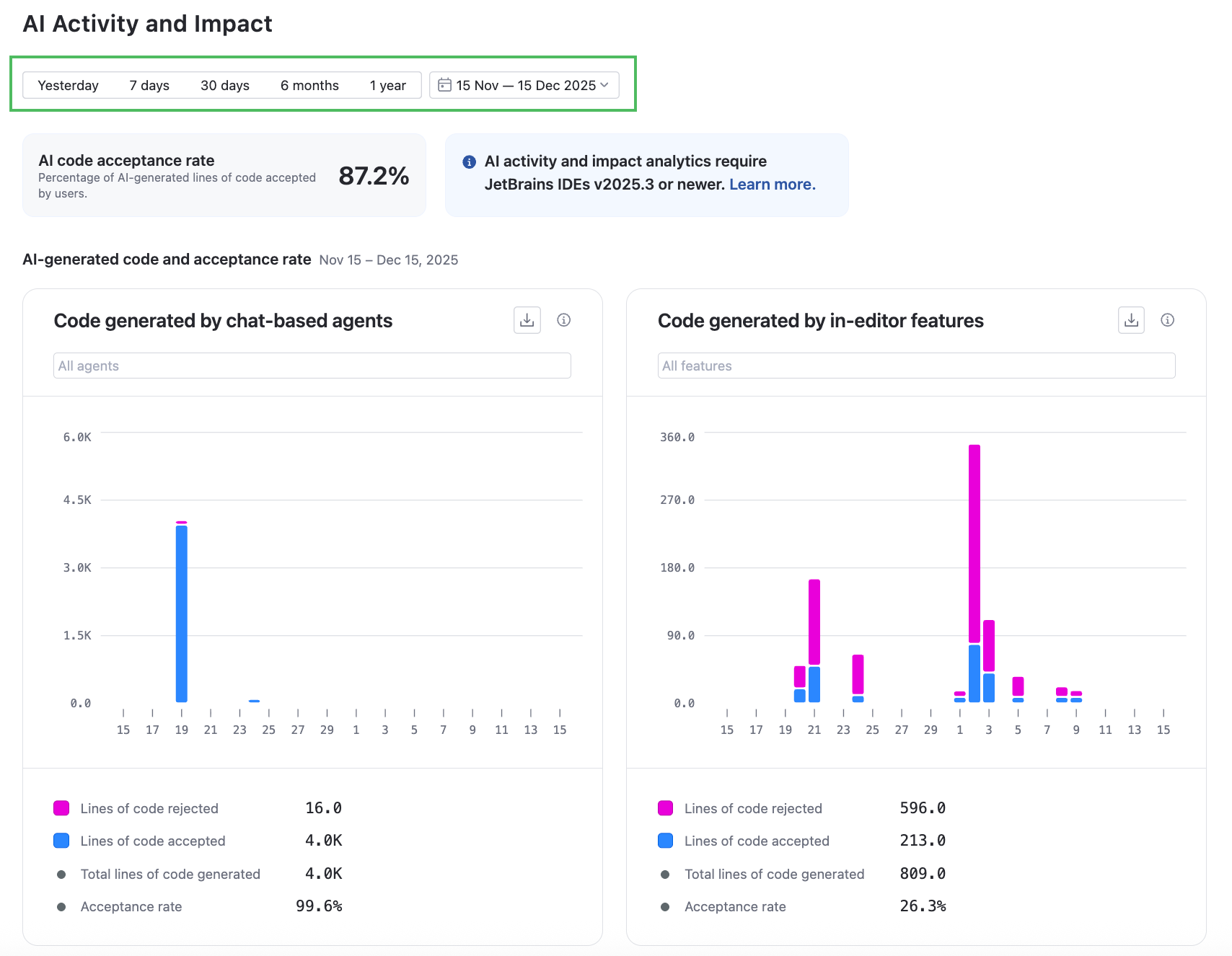This screenshot has height=956, width=1232.
Task: Toggle the Lines of code accepted series on features chart
Action: point(756,840)
